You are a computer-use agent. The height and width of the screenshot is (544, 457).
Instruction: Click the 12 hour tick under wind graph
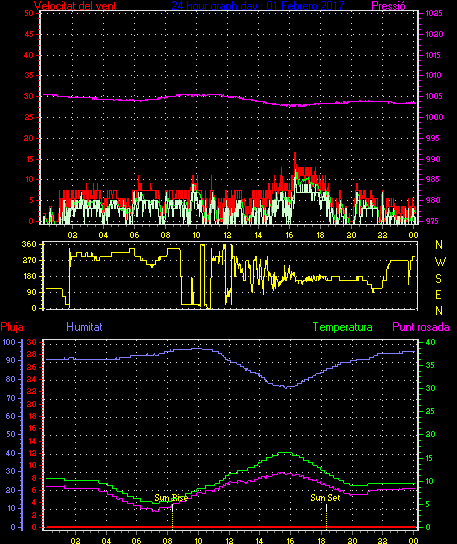(x=227, y=235)
